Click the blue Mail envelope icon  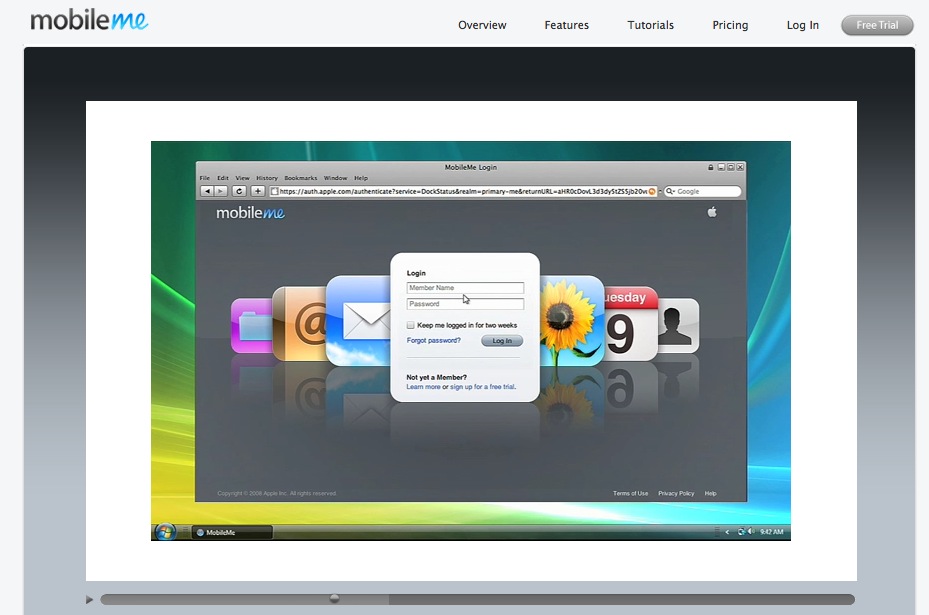(x=358, y=320)
